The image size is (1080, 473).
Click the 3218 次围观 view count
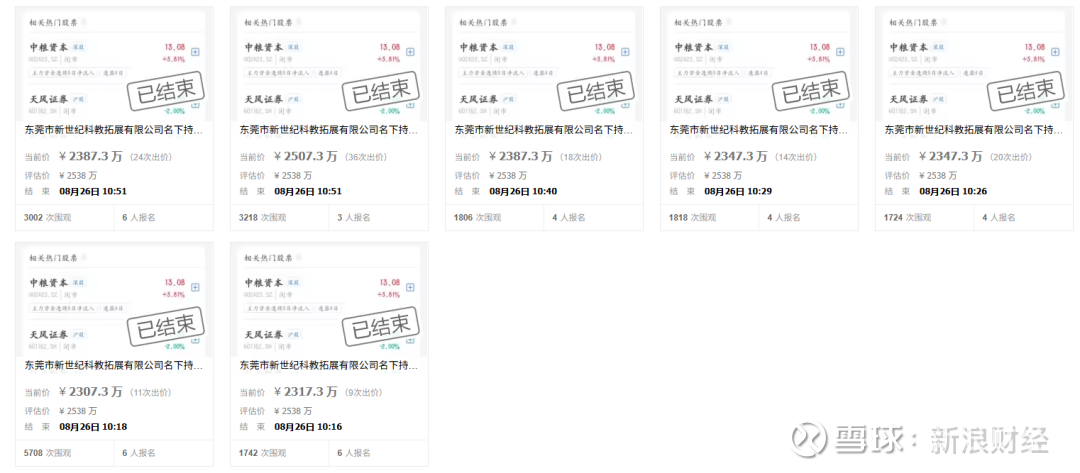click(x=262, y=218)
